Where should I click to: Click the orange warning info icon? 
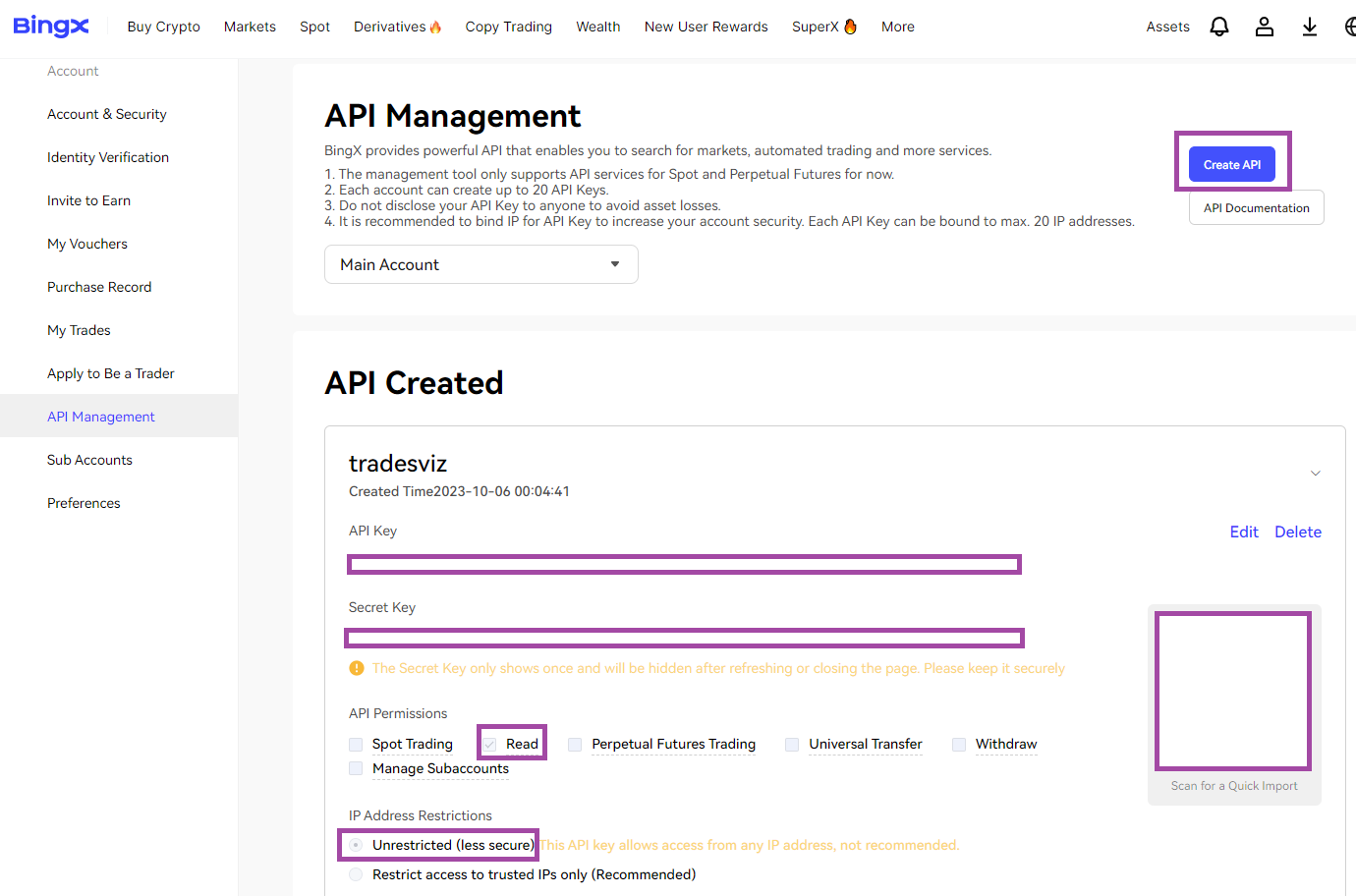pyautogui.click(x=357, y=668)
